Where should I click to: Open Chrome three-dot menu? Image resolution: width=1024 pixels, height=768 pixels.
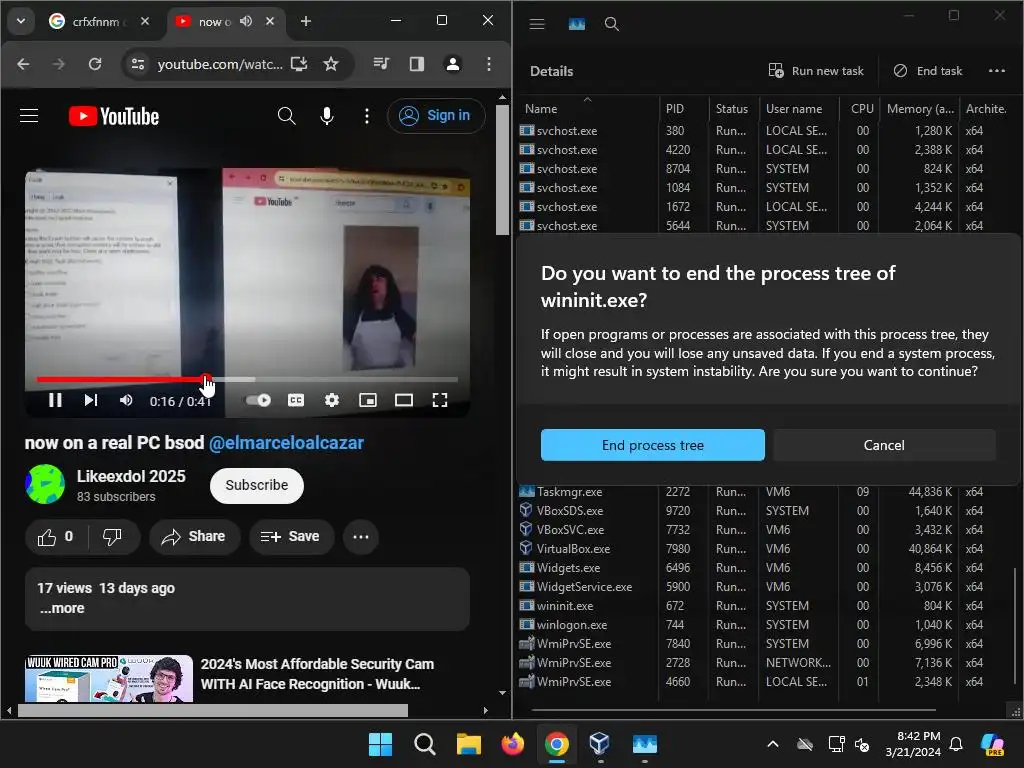(x=488, y=64)
